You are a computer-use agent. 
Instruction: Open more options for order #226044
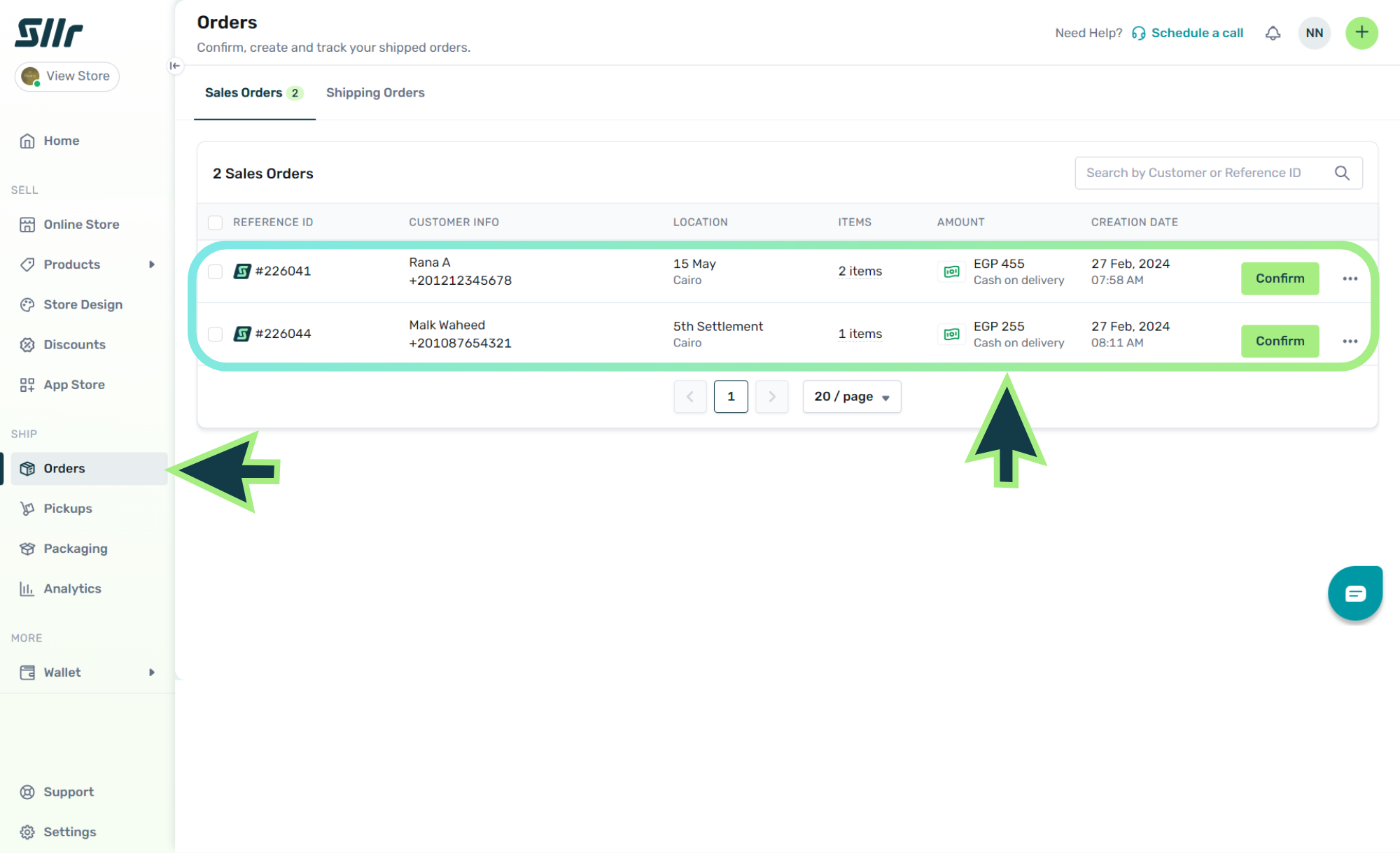pyautogui.click(x=1350, y=341)
